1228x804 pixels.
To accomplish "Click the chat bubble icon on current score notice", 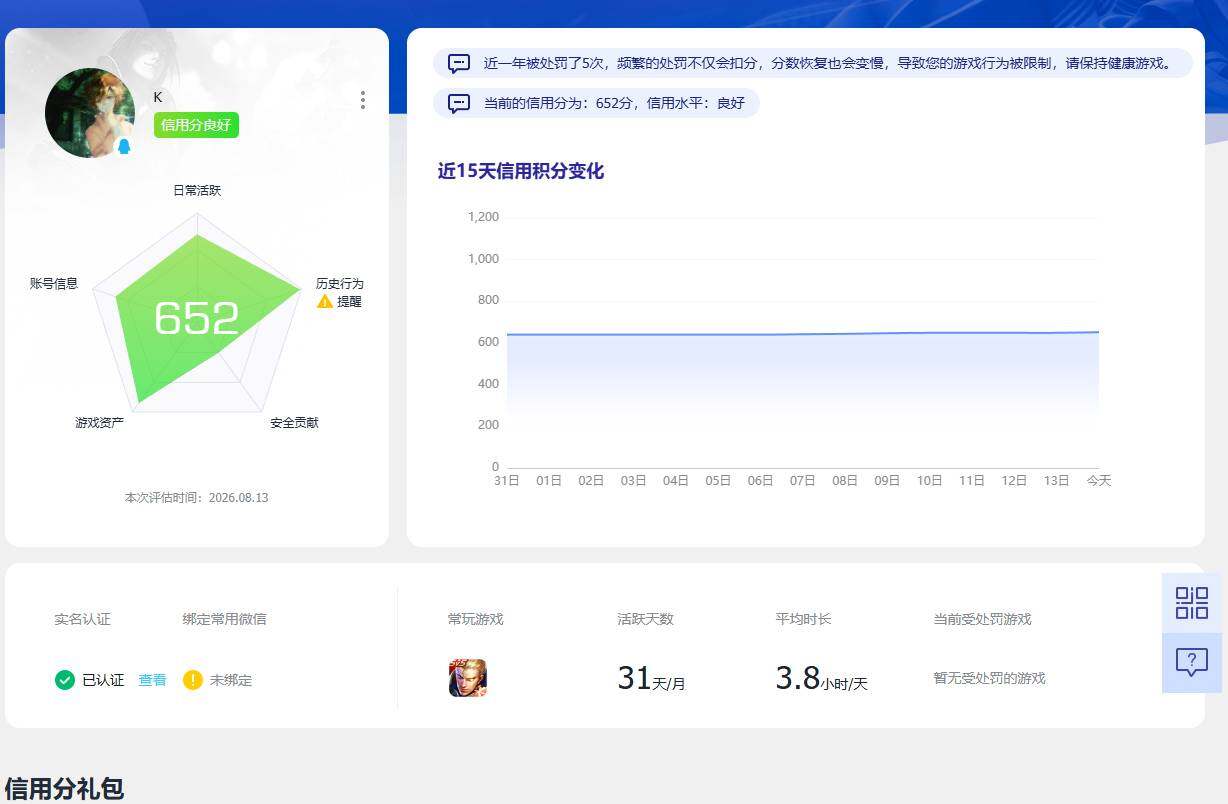I will tap(459, 103).
